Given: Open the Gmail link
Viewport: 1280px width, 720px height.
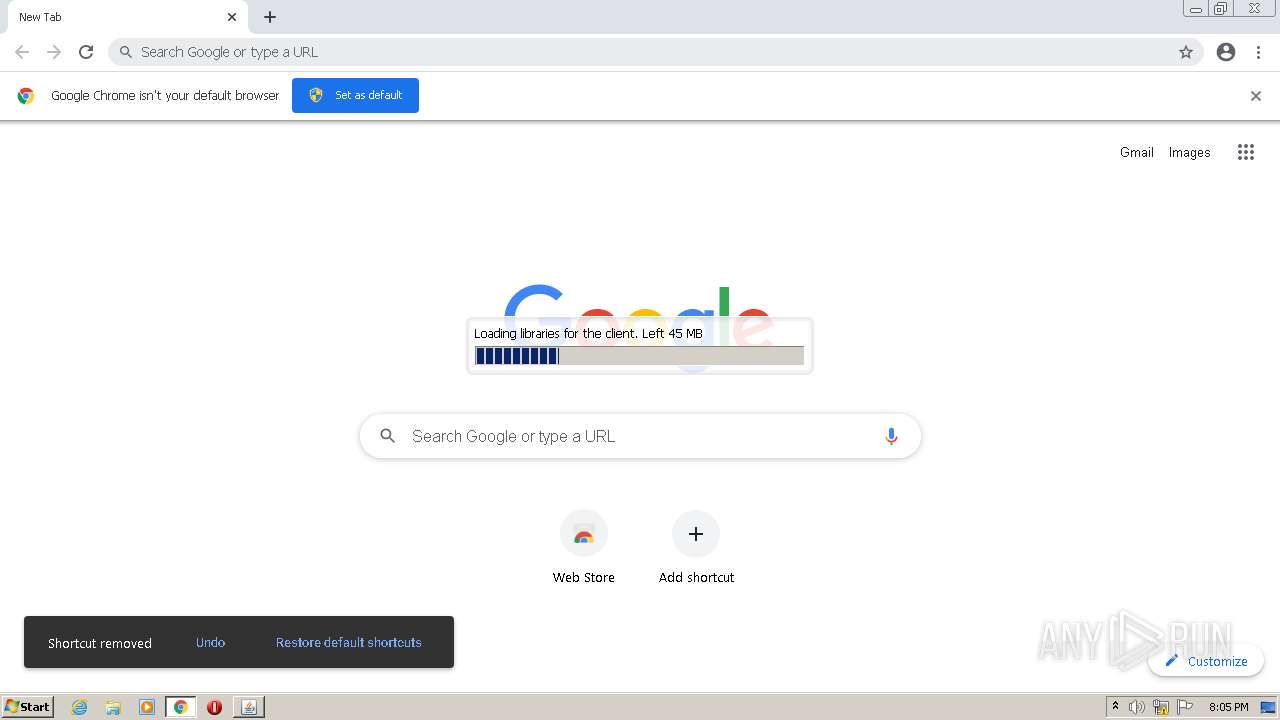Looking at the screenshot, I should click(x=1137, y=152).
